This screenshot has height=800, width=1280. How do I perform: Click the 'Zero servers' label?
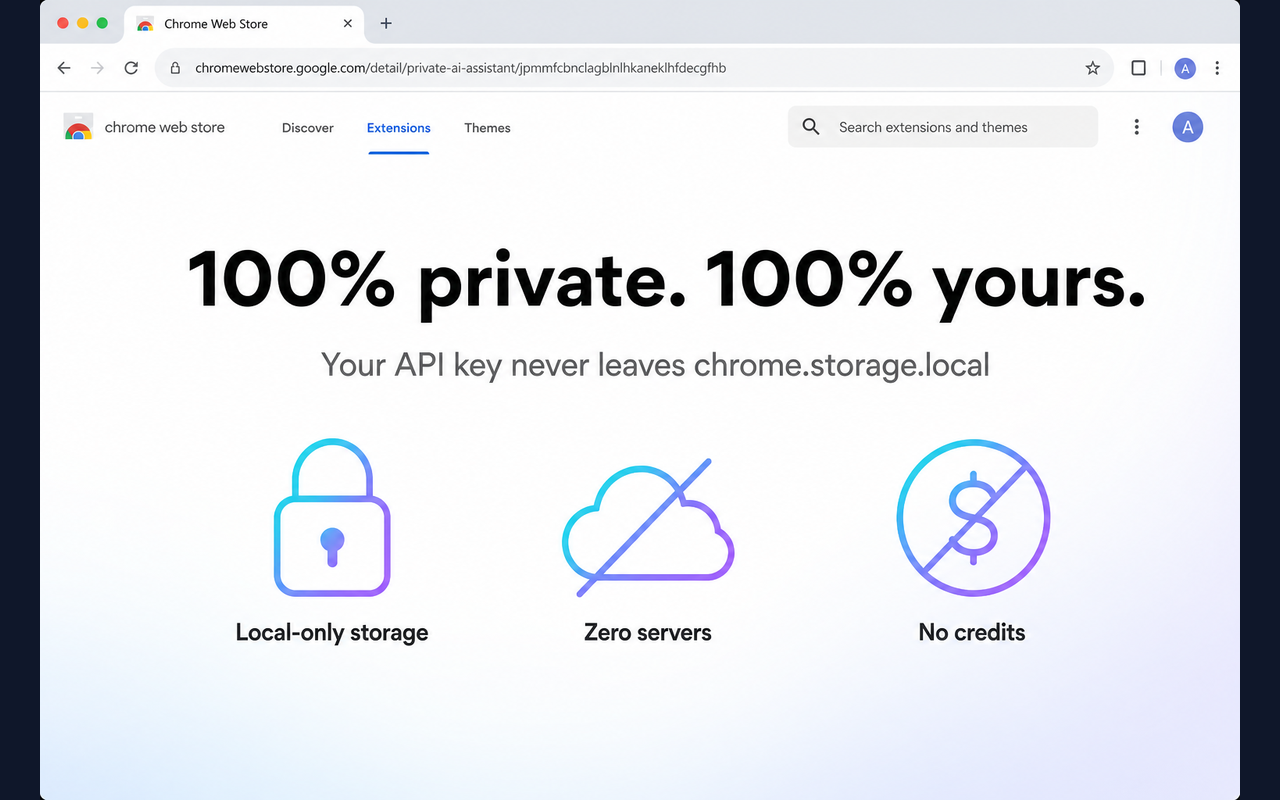pyautogui.click(x=648, y=633)
